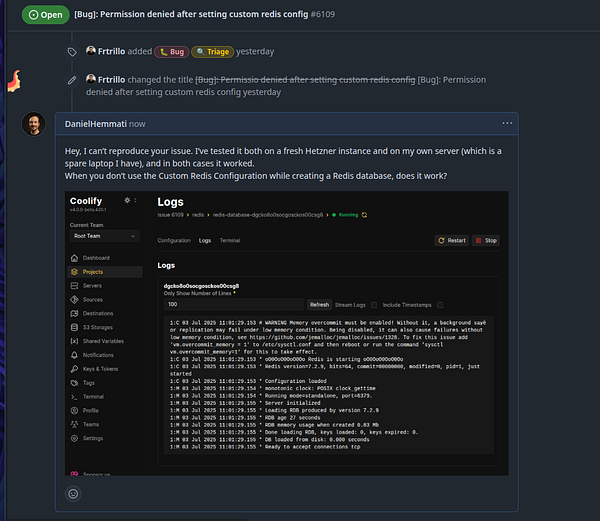Click the Bug label
The image size is (600, 521).
172,52
